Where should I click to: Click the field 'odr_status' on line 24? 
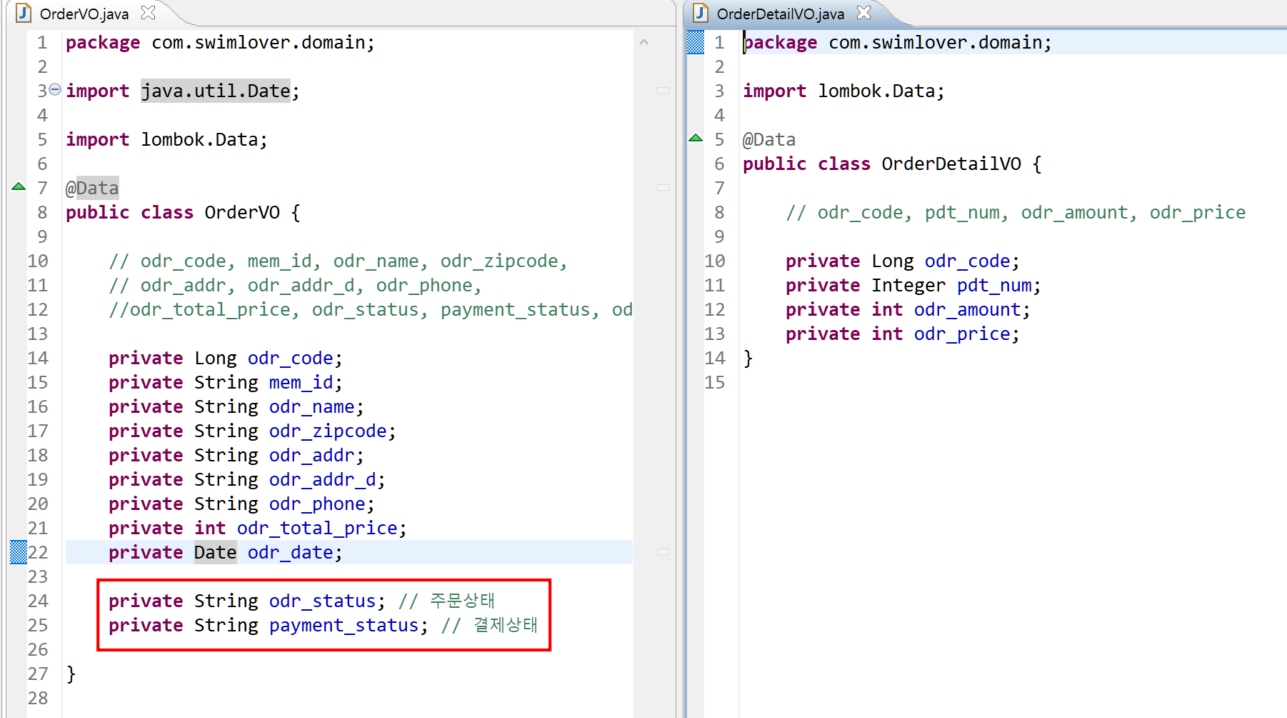coord(322,601)
